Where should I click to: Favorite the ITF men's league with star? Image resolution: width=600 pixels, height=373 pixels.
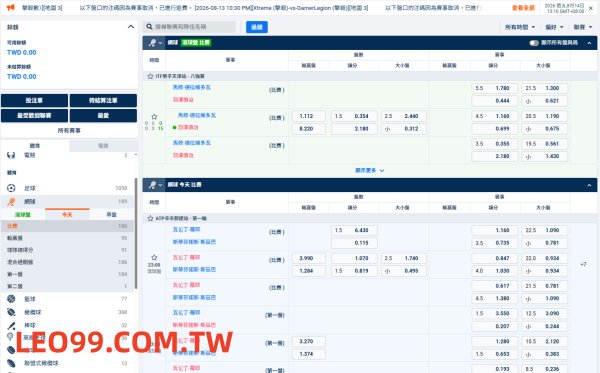pos(150,76)
